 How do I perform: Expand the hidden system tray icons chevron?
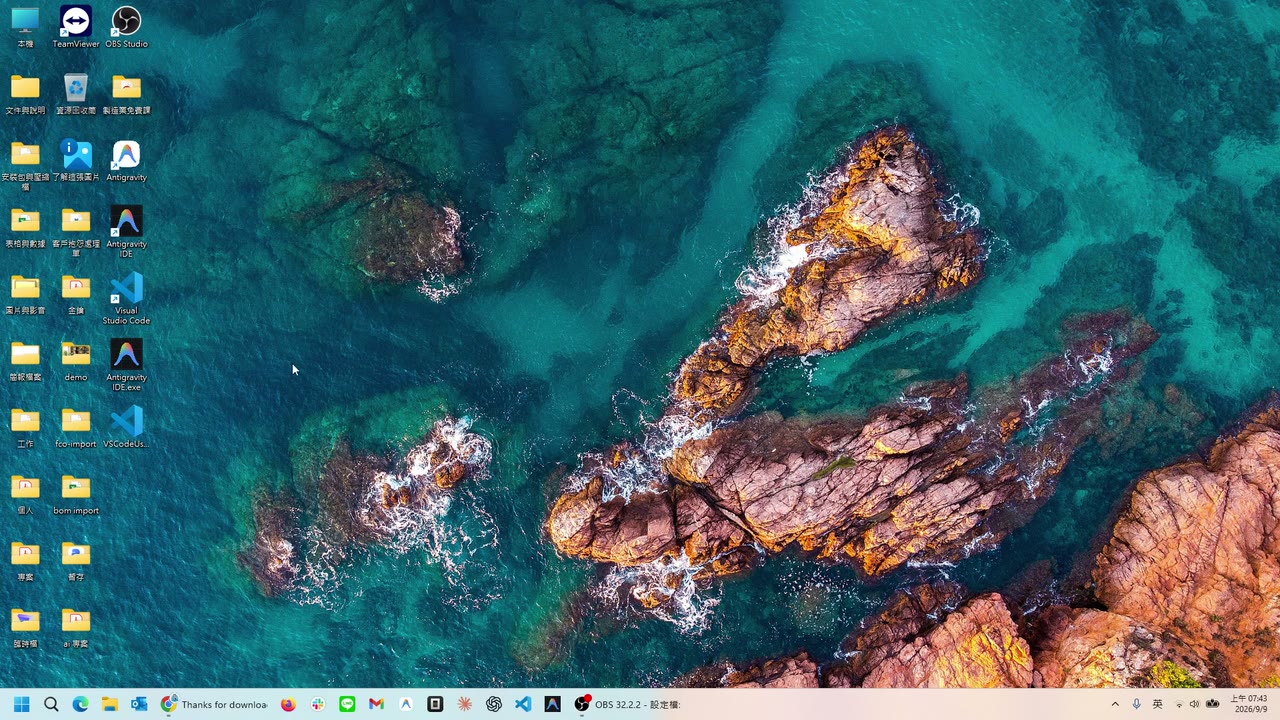[x=1115, y=704]
